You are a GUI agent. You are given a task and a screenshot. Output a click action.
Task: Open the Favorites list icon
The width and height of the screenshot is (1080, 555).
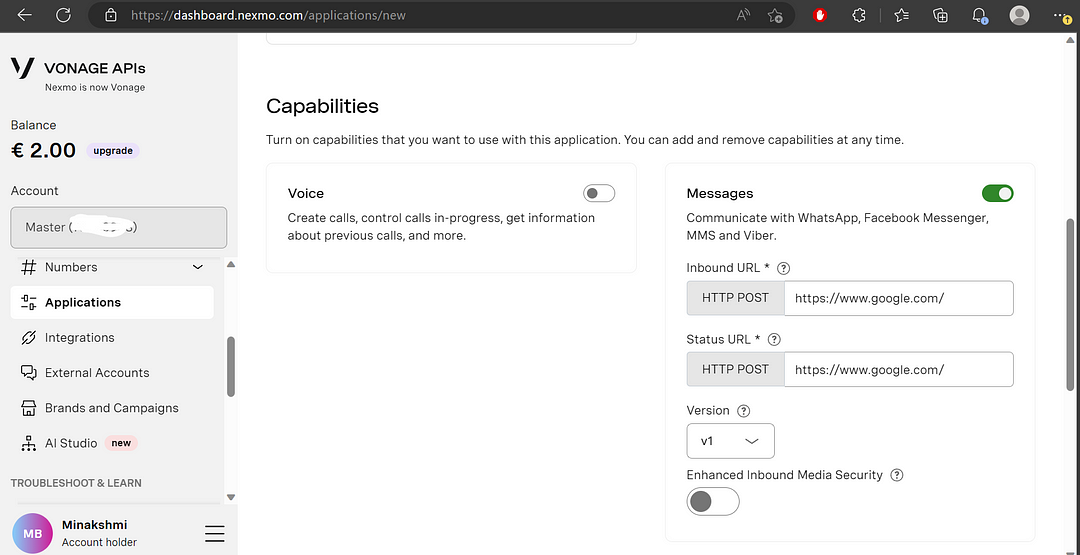coord(902,14)
